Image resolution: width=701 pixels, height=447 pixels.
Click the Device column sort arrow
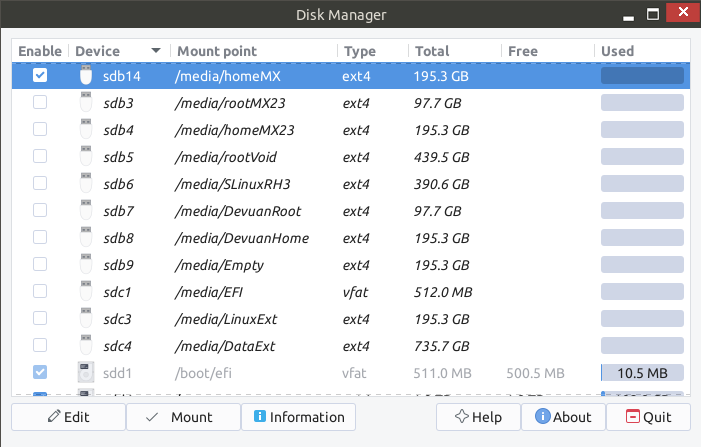coord(156,51)
